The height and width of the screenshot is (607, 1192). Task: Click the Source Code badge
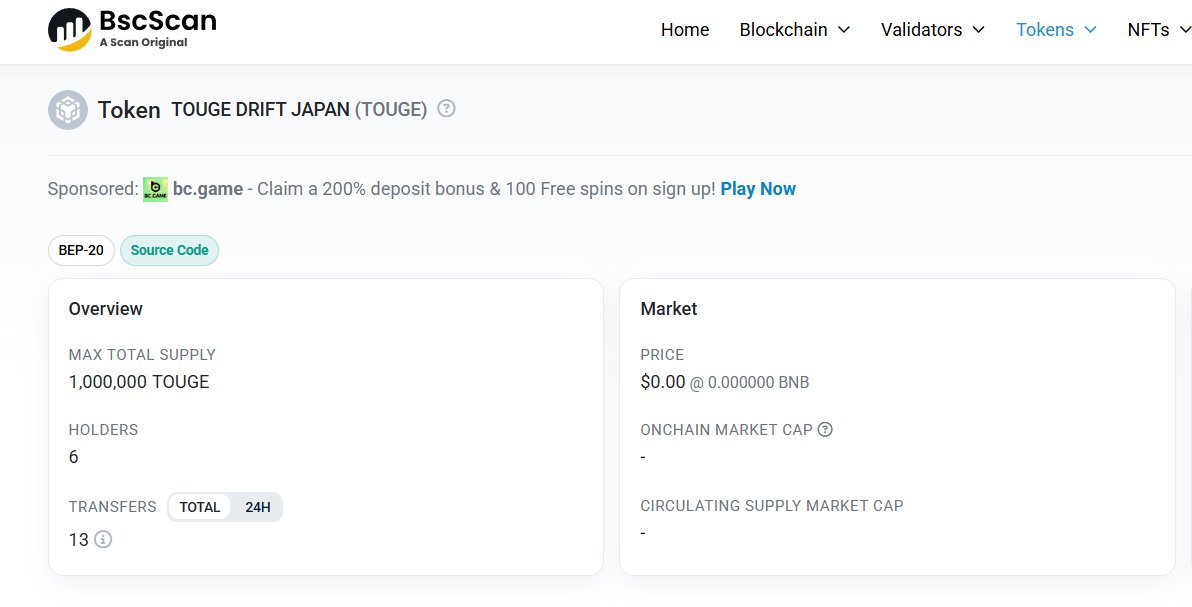[x=170, y=250]
